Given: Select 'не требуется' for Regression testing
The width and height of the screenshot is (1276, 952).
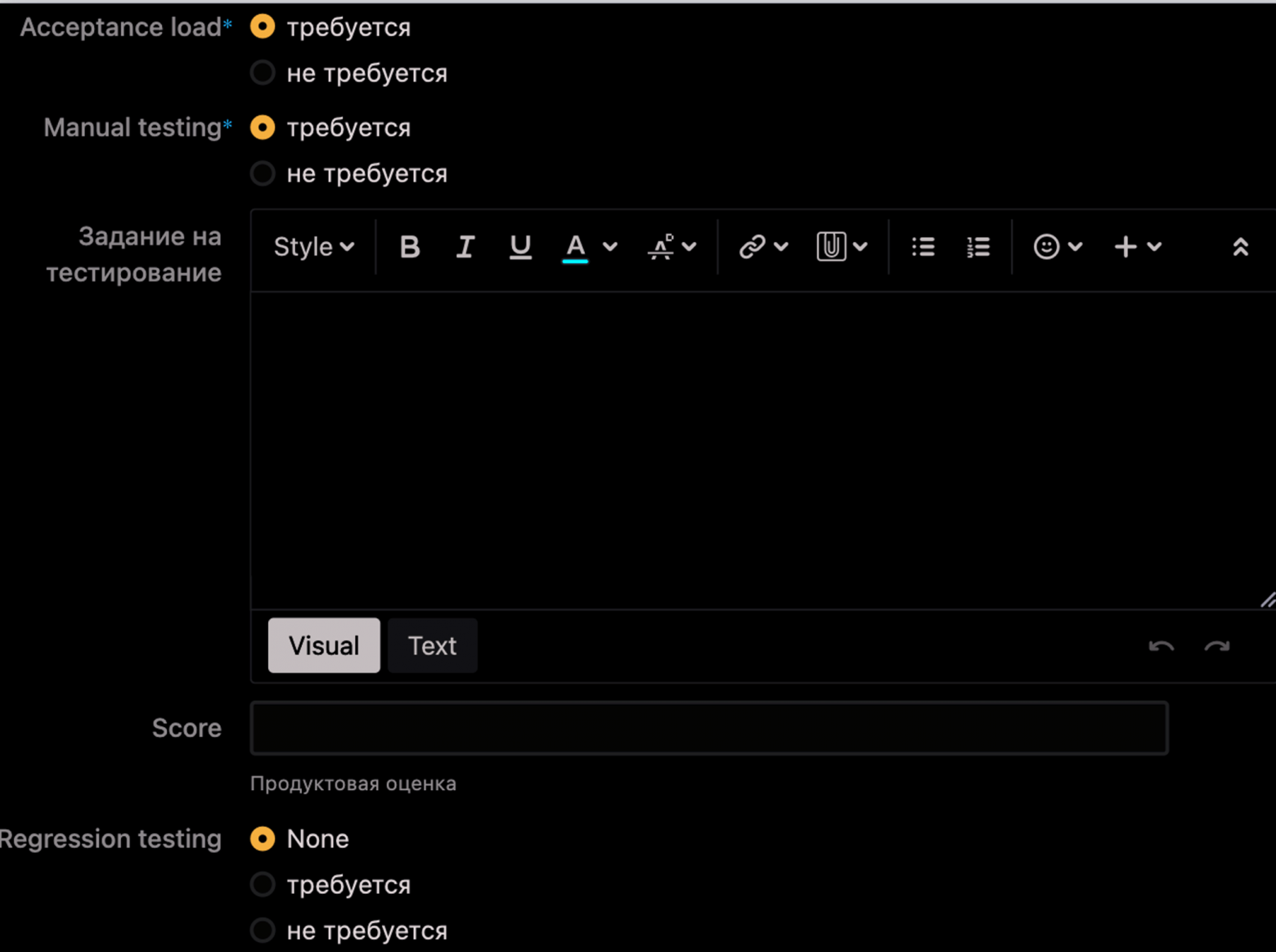Looking at the screenshot, I should coord(263,931).
